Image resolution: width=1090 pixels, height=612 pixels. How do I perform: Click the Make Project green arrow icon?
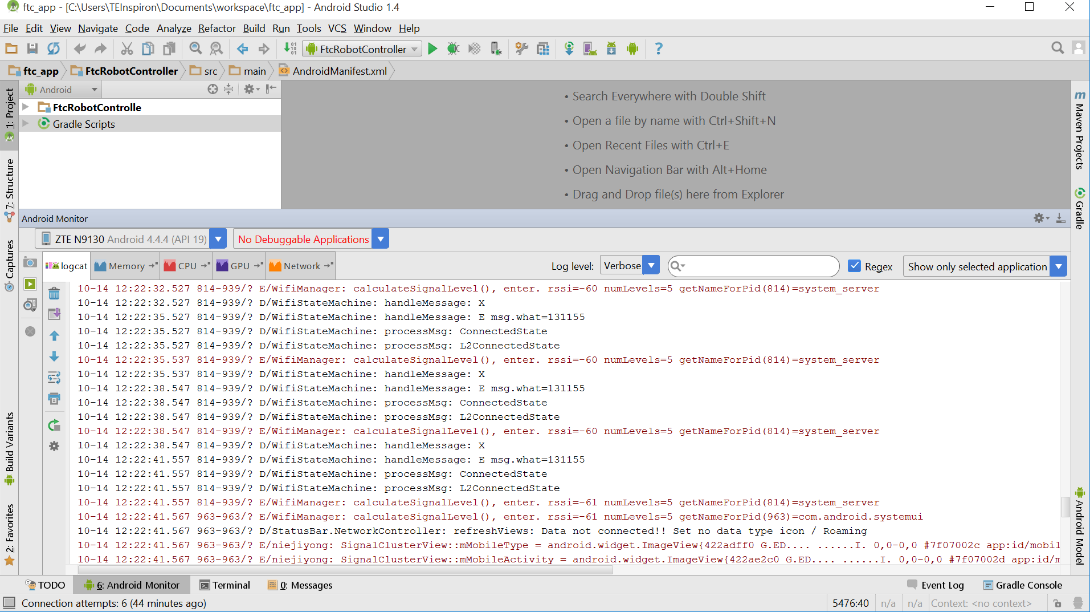tap(290, 49)
